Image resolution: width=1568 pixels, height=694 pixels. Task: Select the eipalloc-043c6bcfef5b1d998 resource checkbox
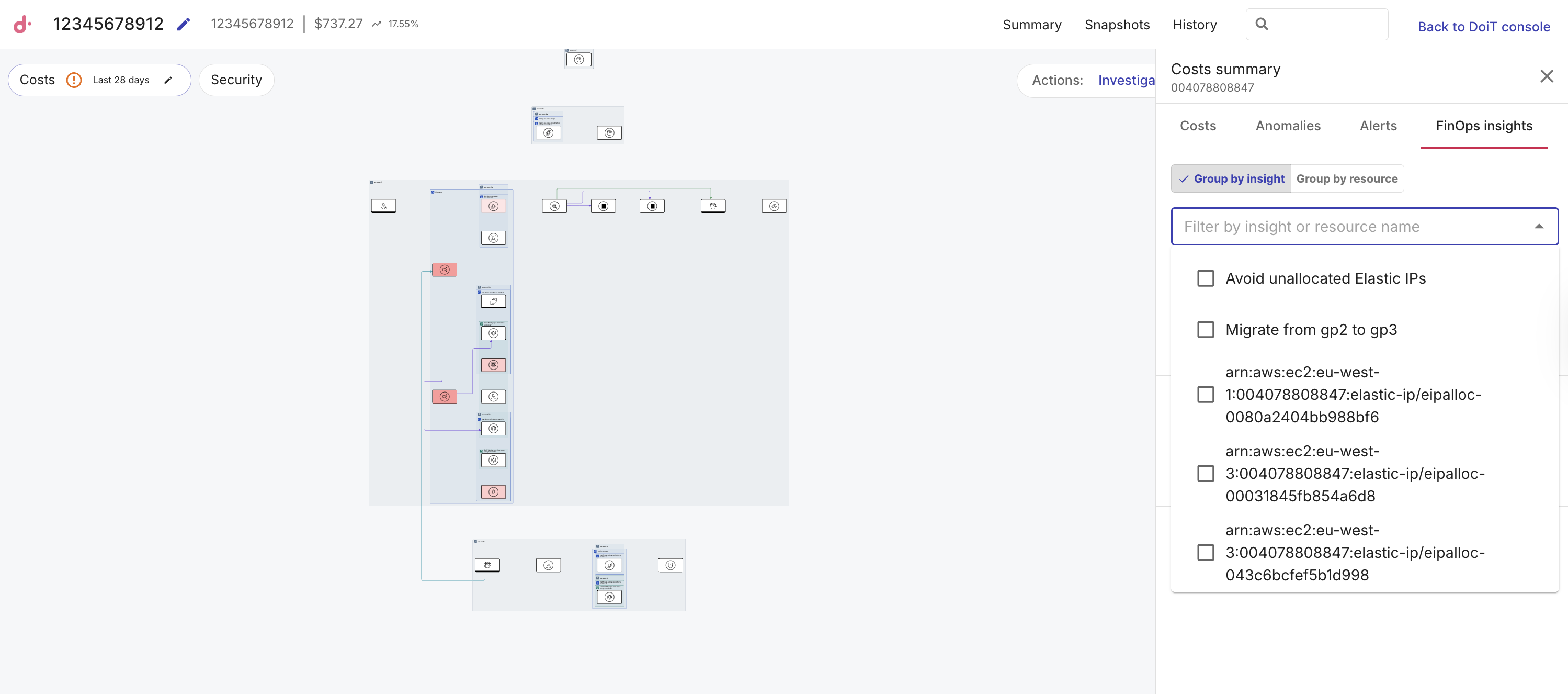[1206, 553]
